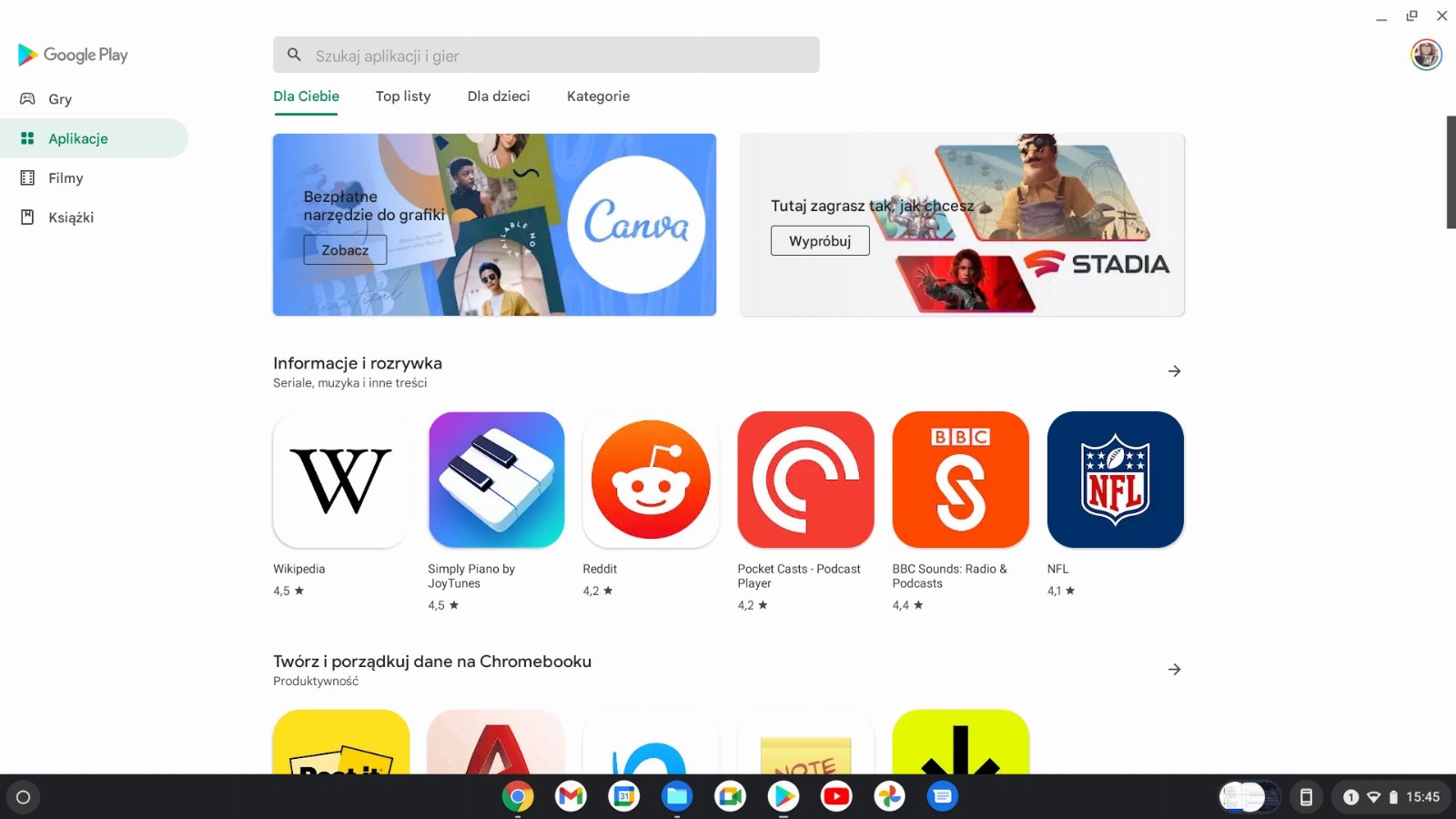The height and width of the screenshot is (819, 1456).
Task: Open the neon yellow arrow app icon
Action: point(960,742)
